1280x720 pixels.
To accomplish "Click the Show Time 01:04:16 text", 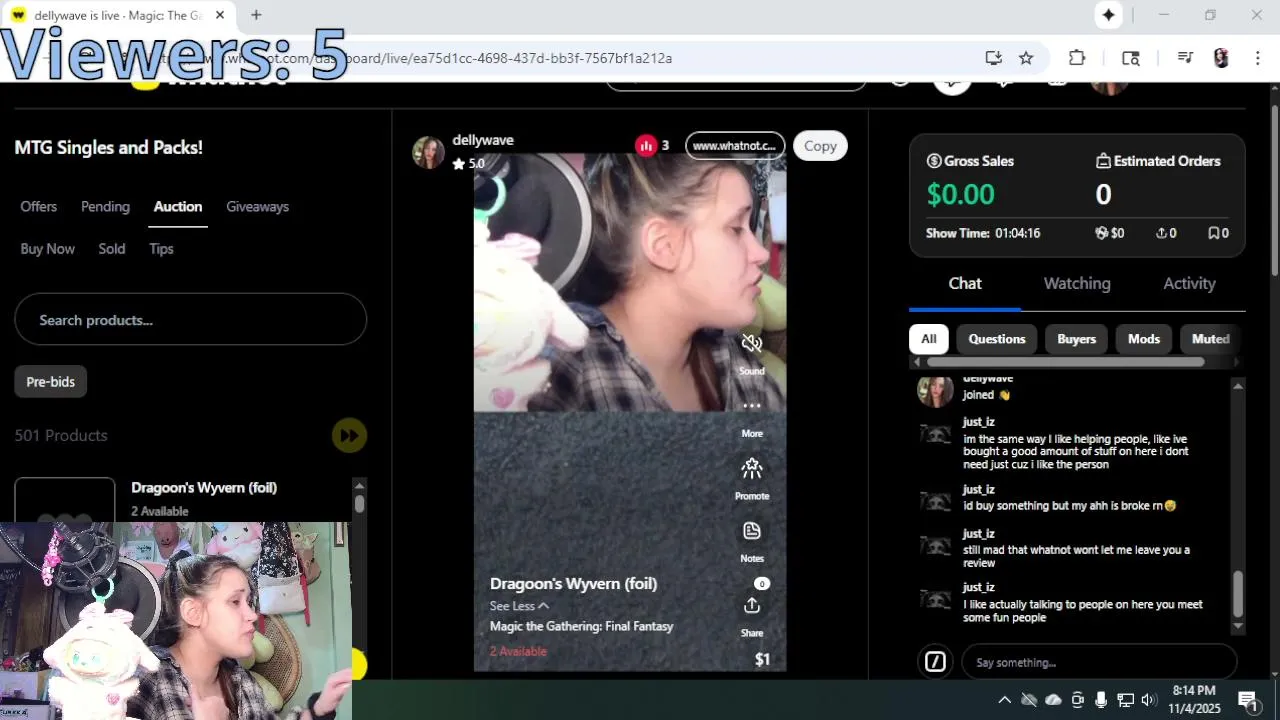I will tap(983, 233).
